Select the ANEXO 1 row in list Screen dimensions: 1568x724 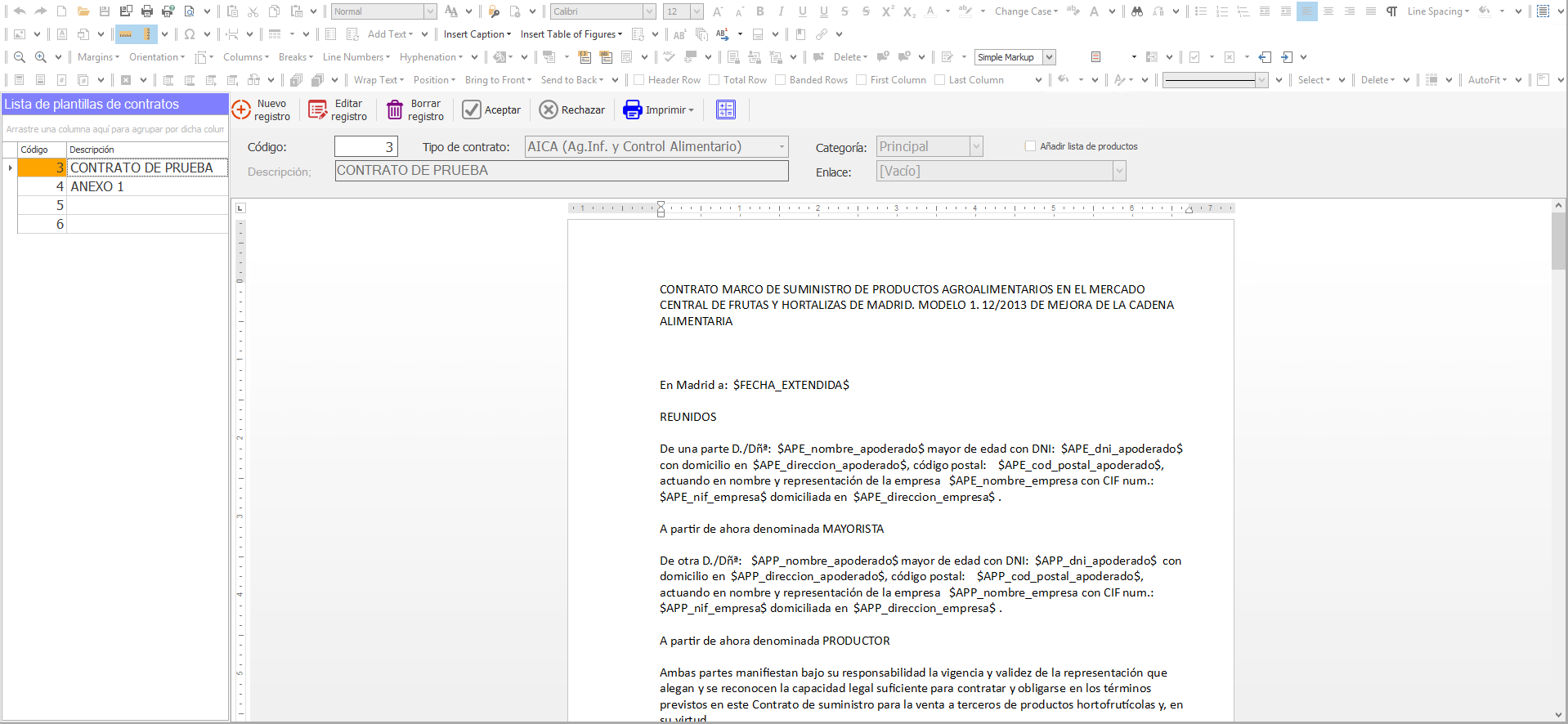pos(123,186)
